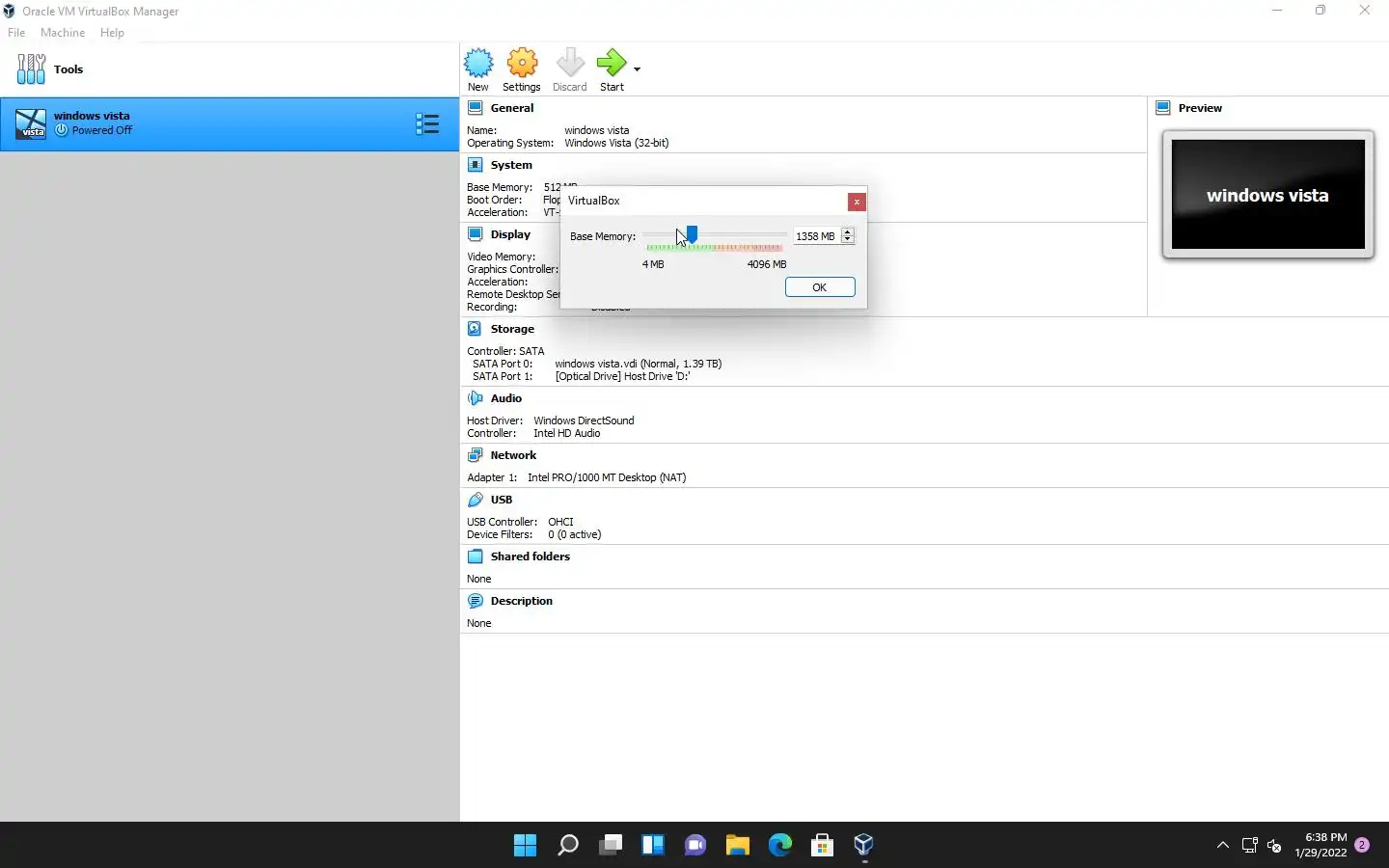The image size is (1389, 868).
Task: Click the USB section heading
Action: coord(502,500)
